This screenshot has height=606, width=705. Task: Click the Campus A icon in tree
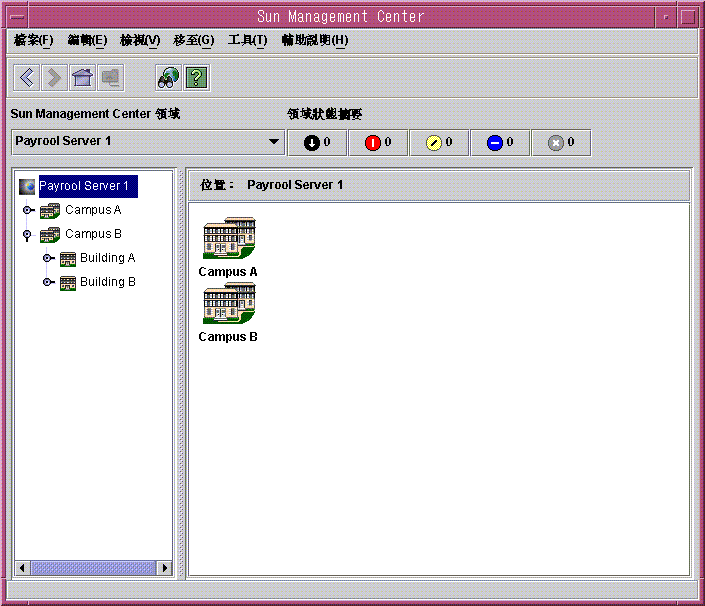click(50, 210)
